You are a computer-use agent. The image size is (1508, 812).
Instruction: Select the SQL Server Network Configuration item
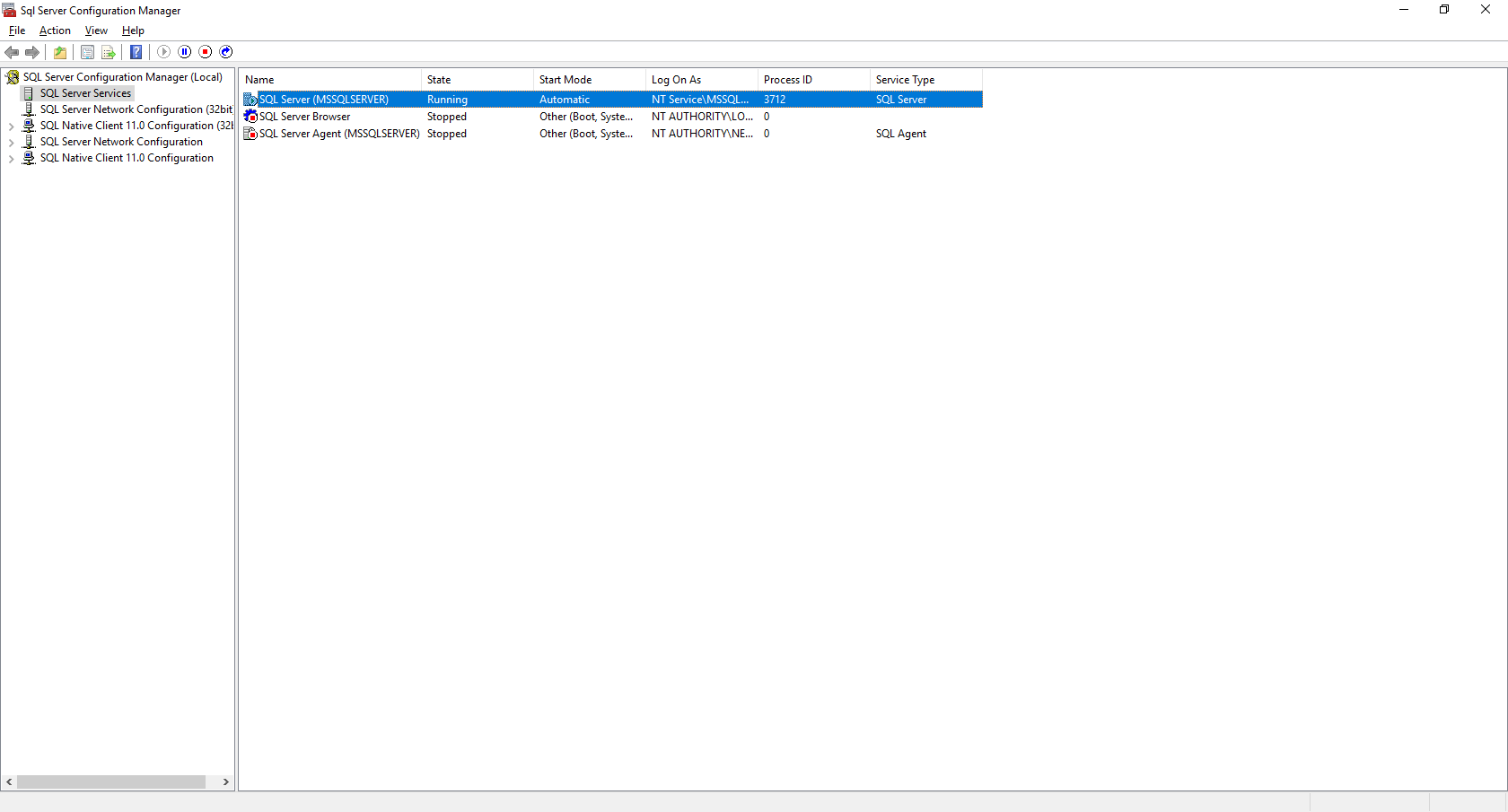pos(121,142)
